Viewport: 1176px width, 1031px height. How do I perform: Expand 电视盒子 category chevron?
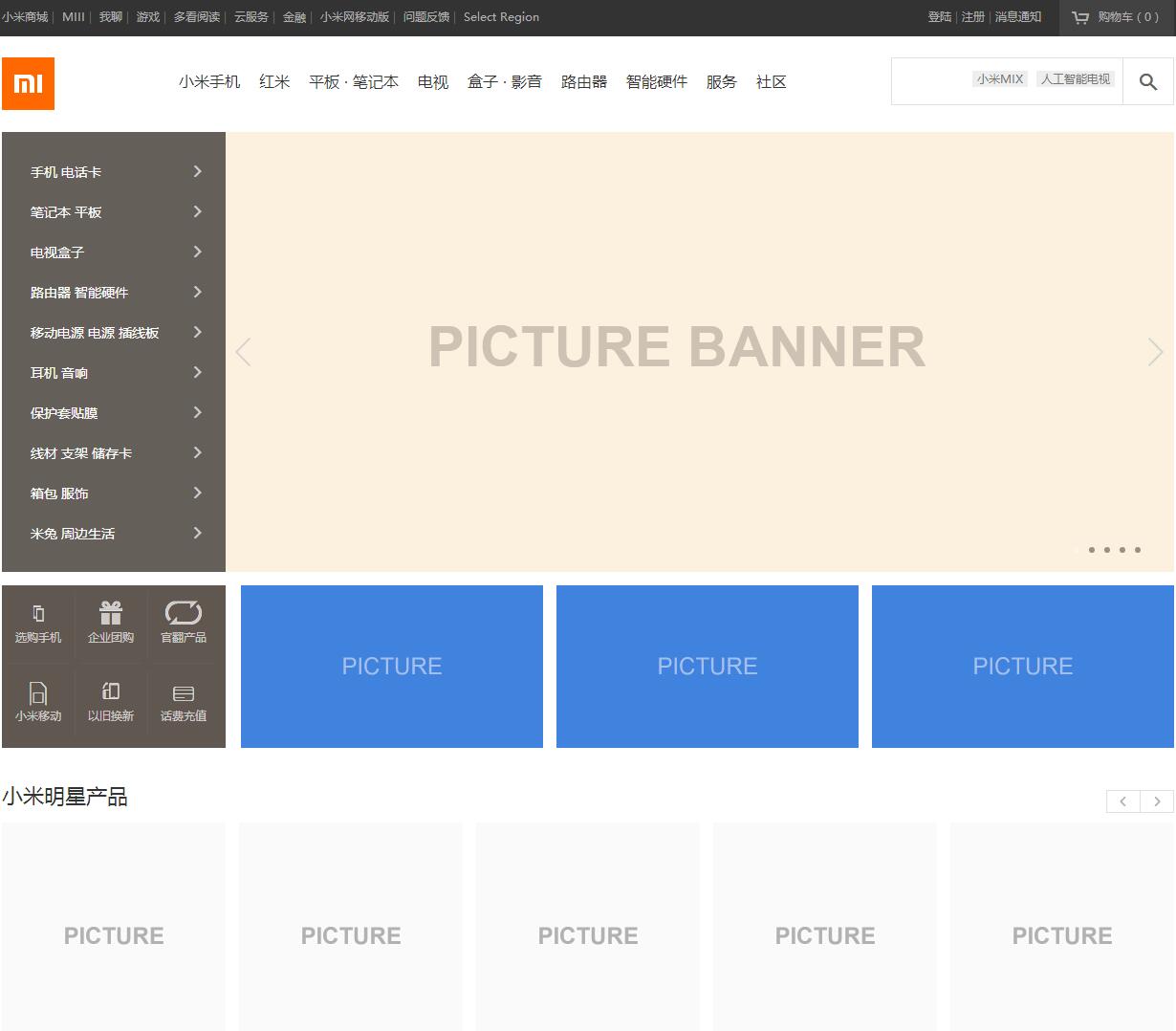pyautogui.click(x=198, y=252)
